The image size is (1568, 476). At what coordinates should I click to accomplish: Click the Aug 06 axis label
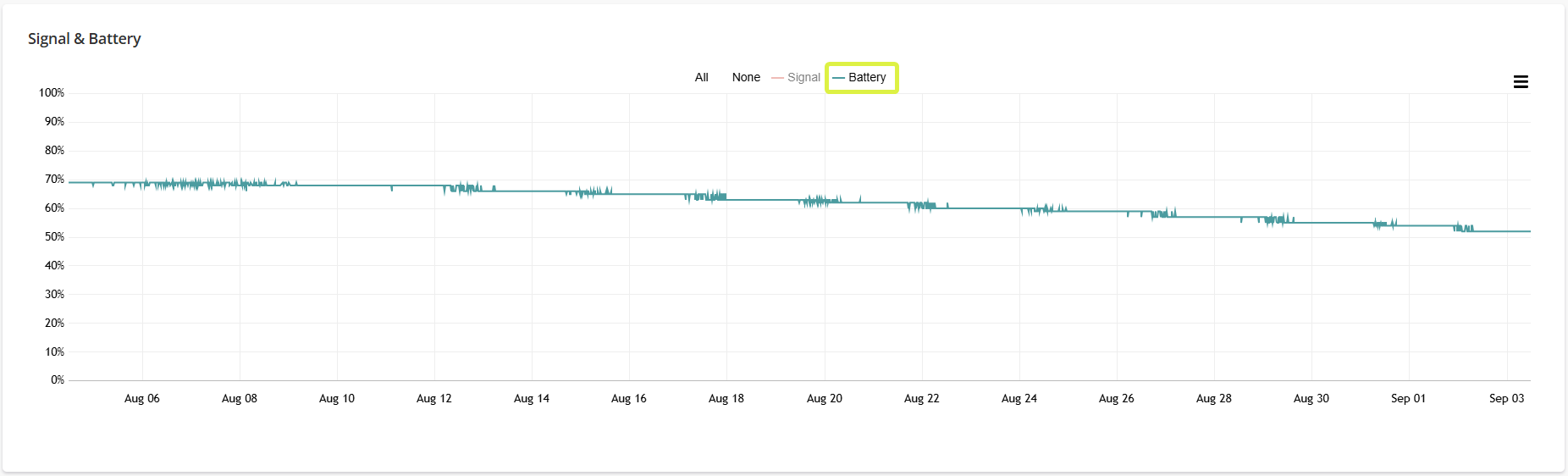coord(142,398)
